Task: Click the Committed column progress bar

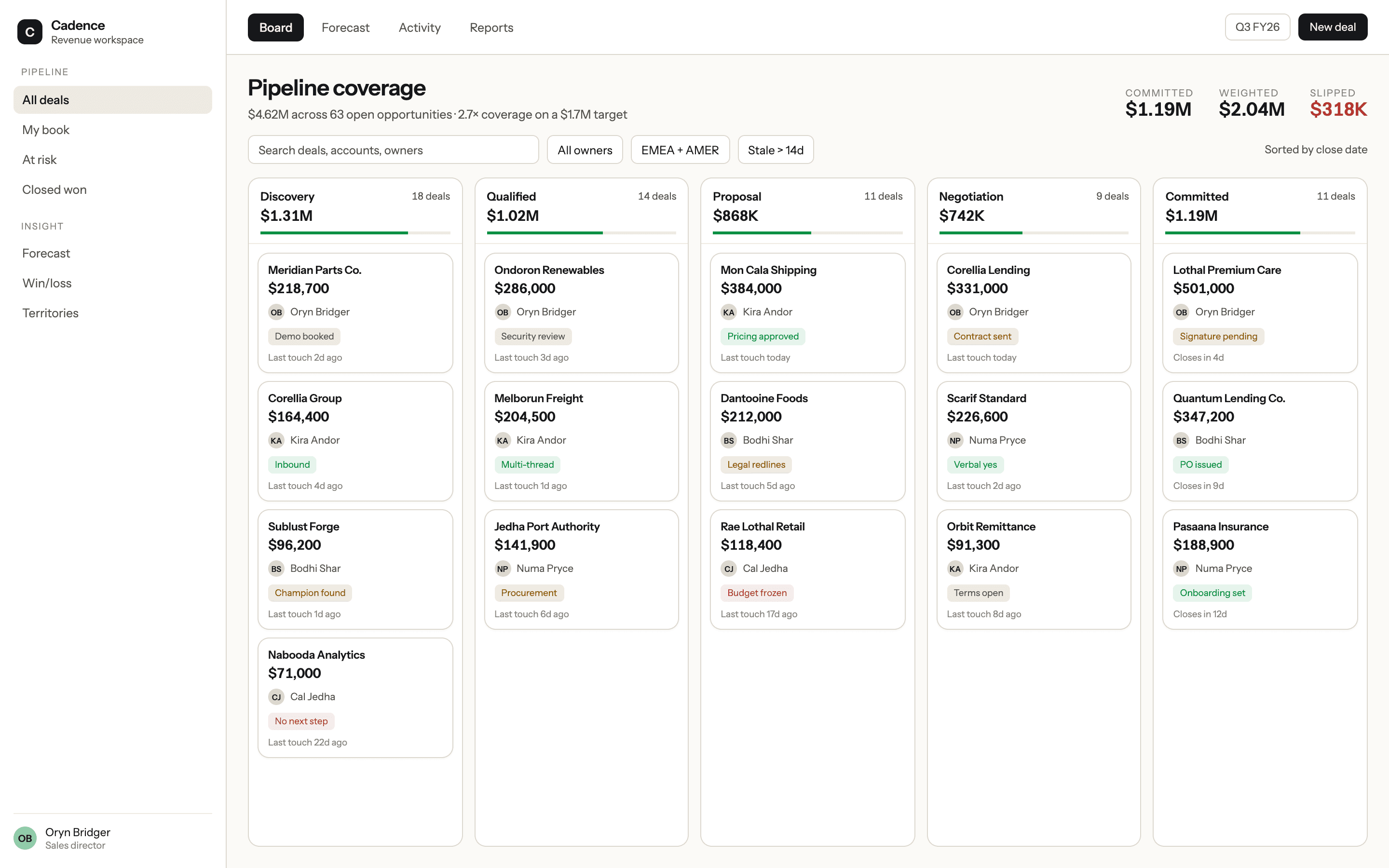Action: coord(1260,232)
